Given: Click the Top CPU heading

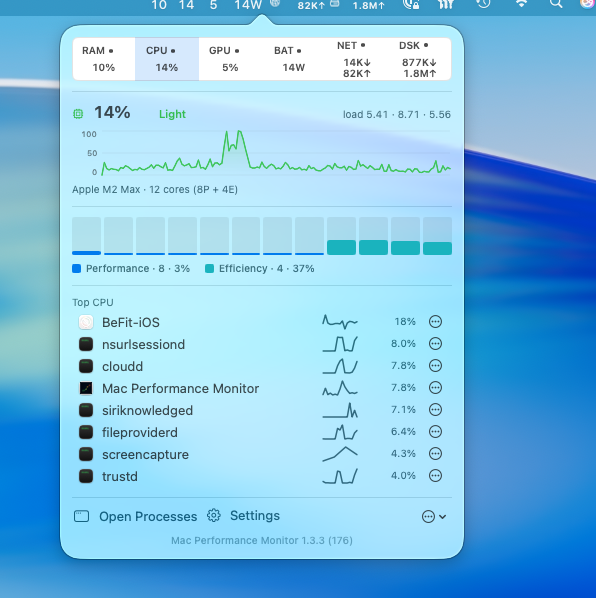Looking at the screenshot, I should pyautogui.click(x=93, y=302).
